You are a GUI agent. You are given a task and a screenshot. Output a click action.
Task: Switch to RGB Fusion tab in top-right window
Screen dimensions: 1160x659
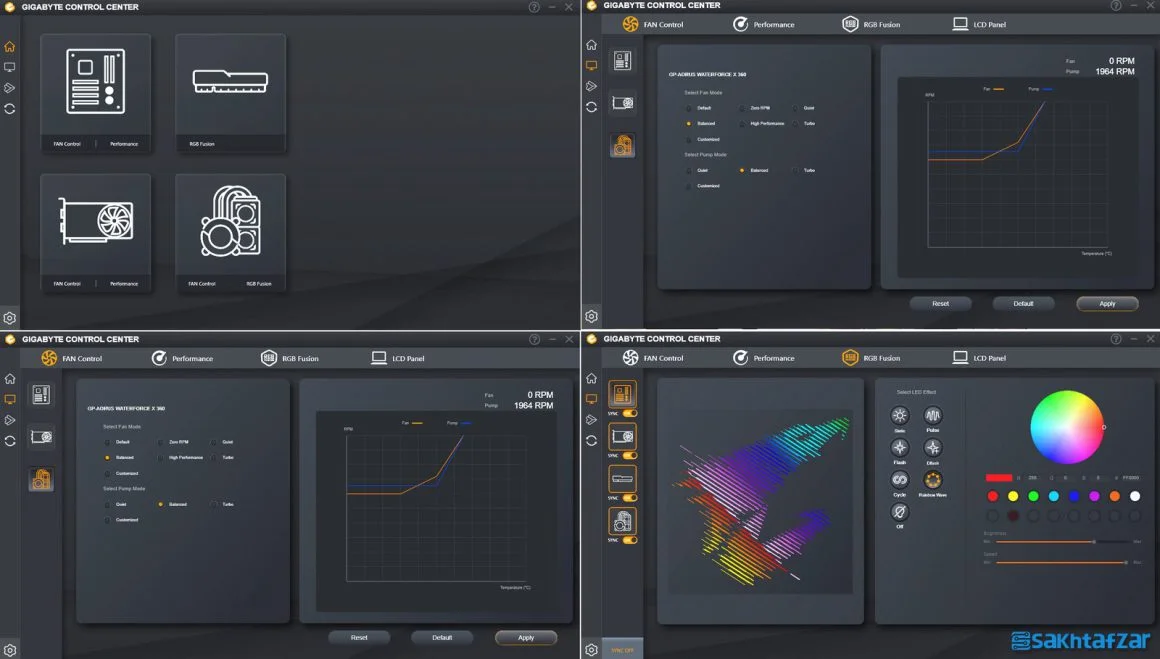pos(871,24)
